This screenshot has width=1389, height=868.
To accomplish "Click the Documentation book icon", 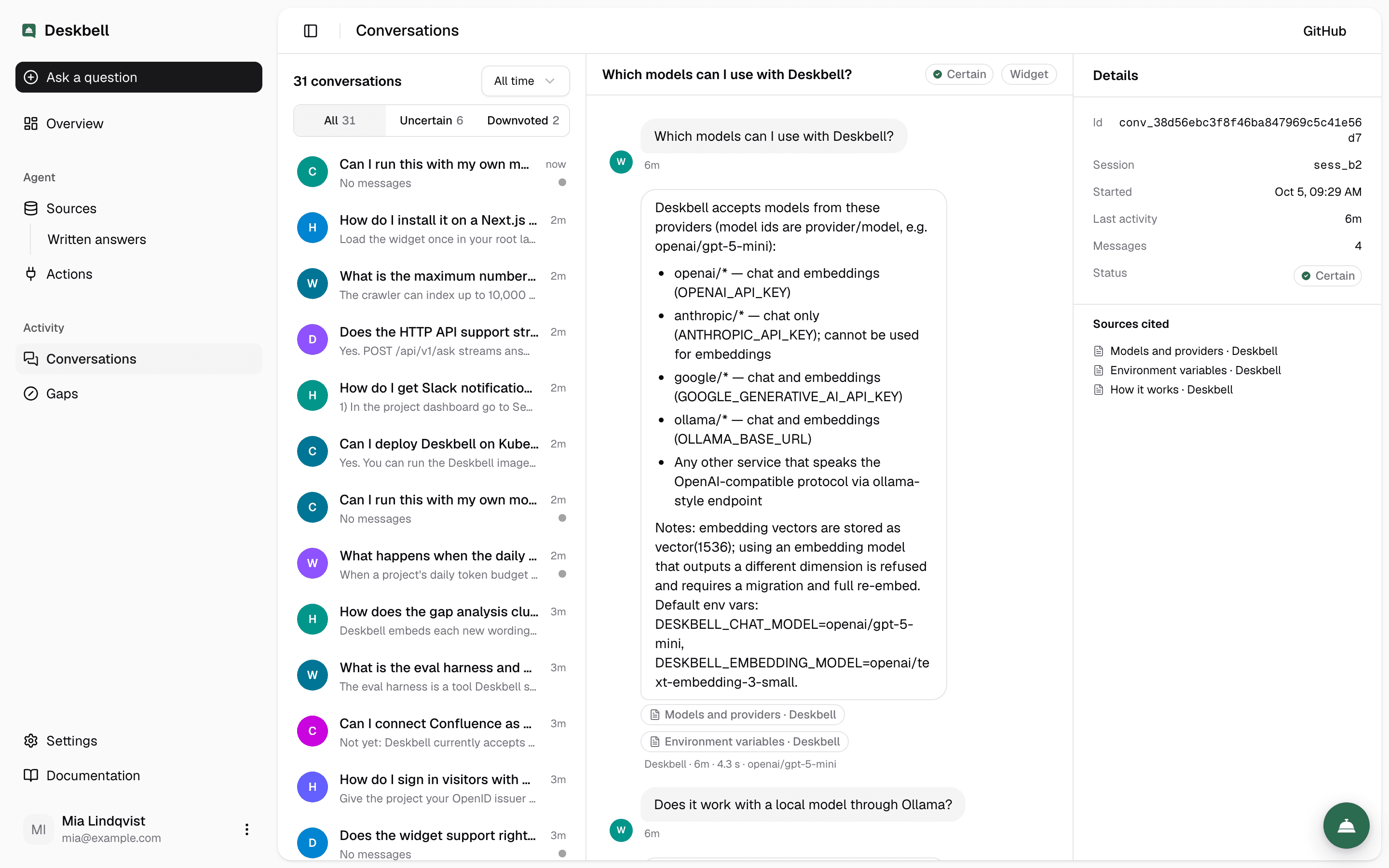I will click(x=31, y=775).
